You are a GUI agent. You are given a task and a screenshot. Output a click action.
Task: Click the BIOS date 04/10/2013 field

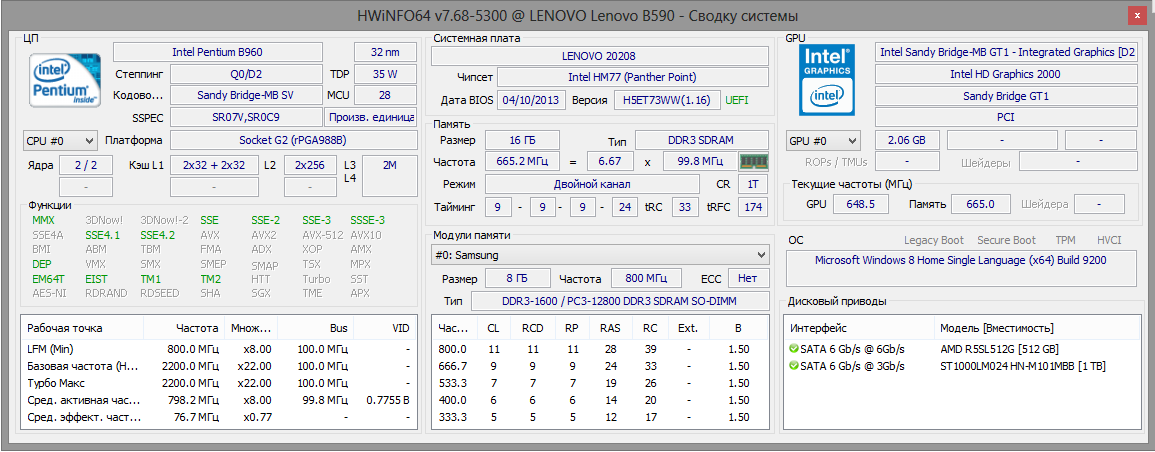pyautogui.click(x=530, y=100)
